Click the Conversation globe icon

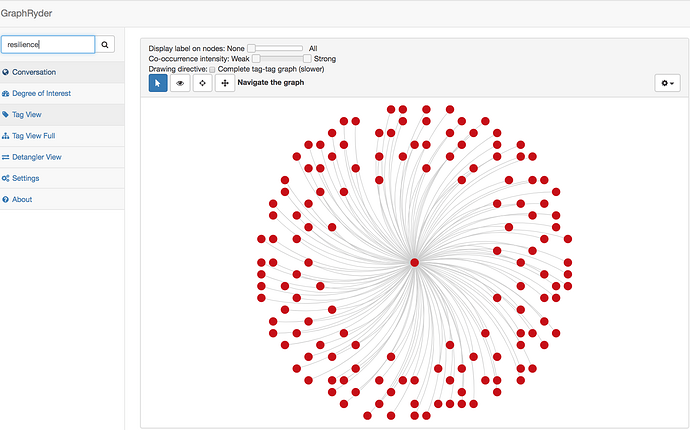5,72
